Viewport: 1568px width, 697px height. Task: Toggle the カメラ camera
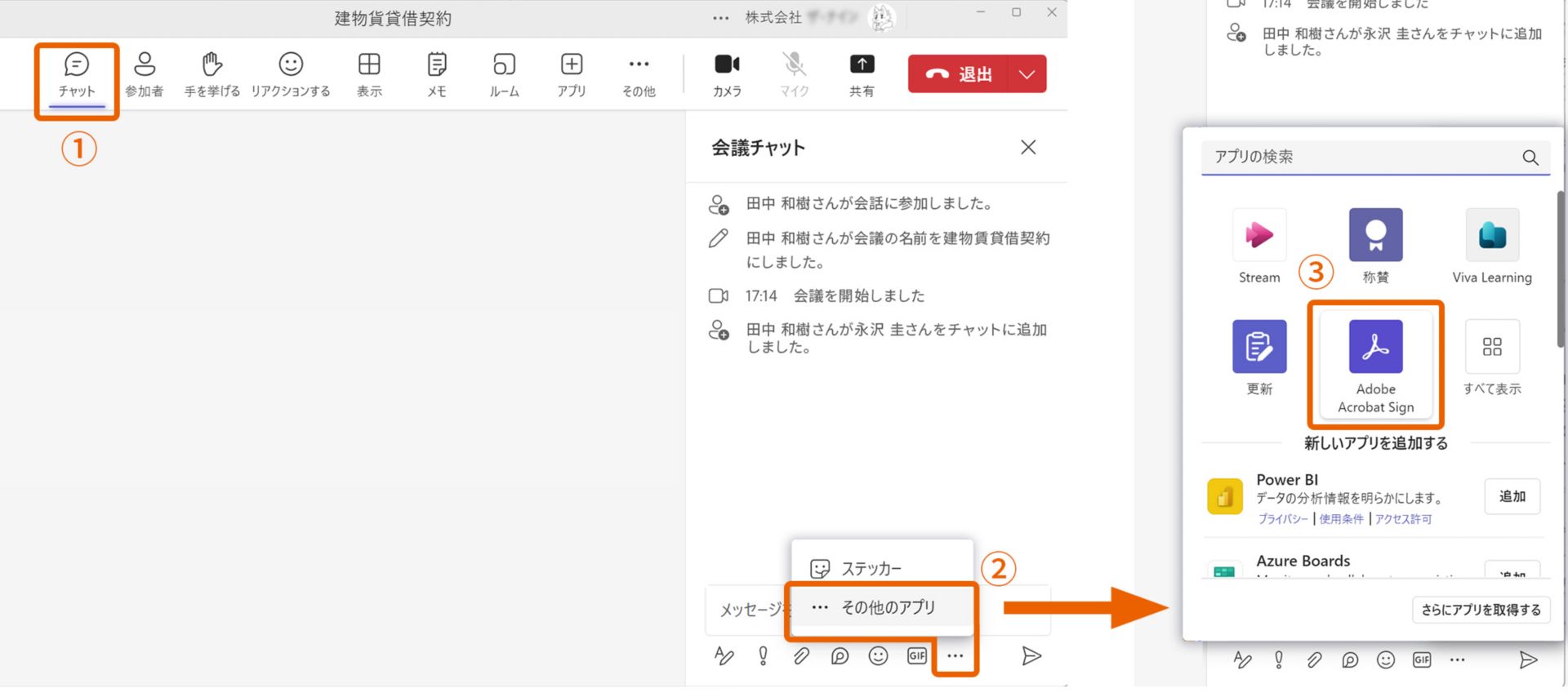pos(727,76)
